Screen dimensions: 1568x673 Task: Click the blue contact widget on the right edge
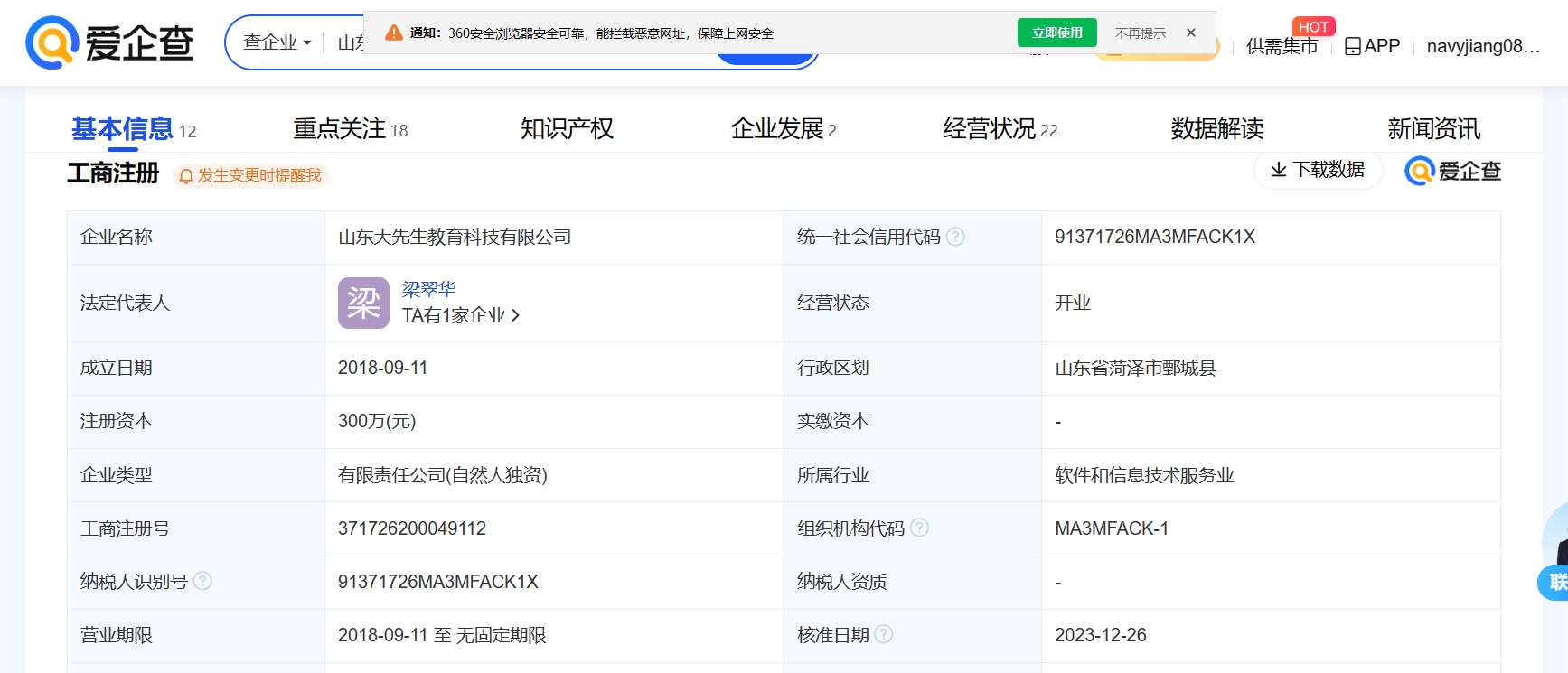click(1554, 582)
